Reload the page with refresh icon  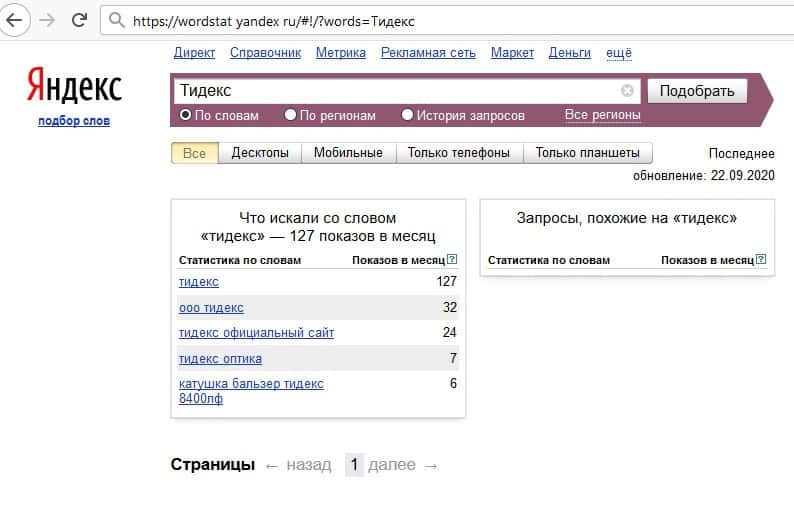click(x=79, y=20)
